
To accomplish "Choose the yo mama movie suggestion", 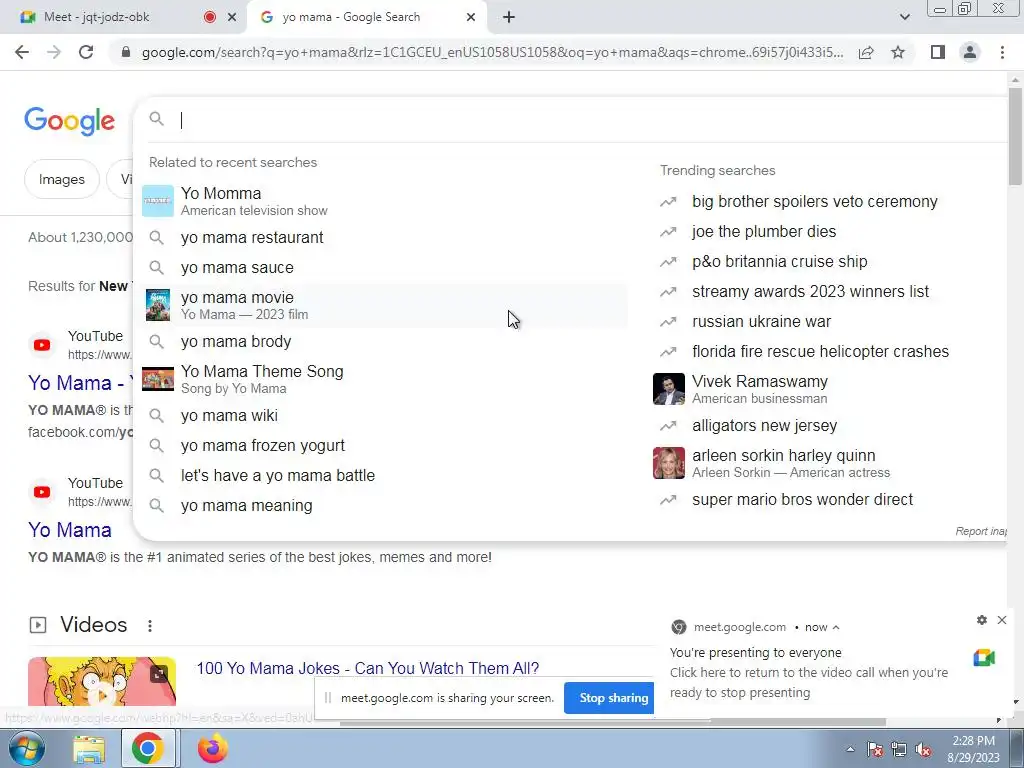I will [x=382, y=305].
